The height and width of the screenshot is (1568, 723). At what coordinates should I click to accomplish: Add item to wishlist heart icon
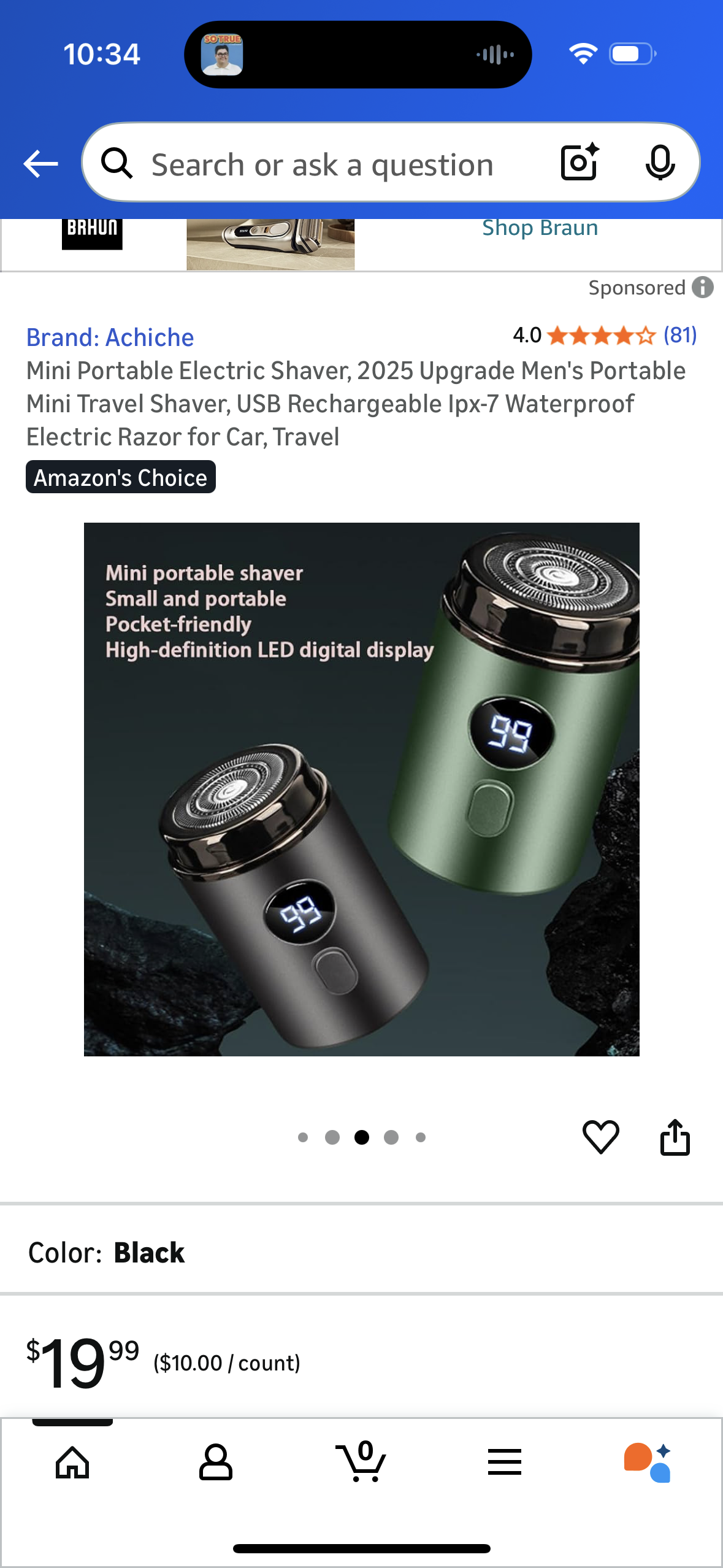pos(600,1137)
